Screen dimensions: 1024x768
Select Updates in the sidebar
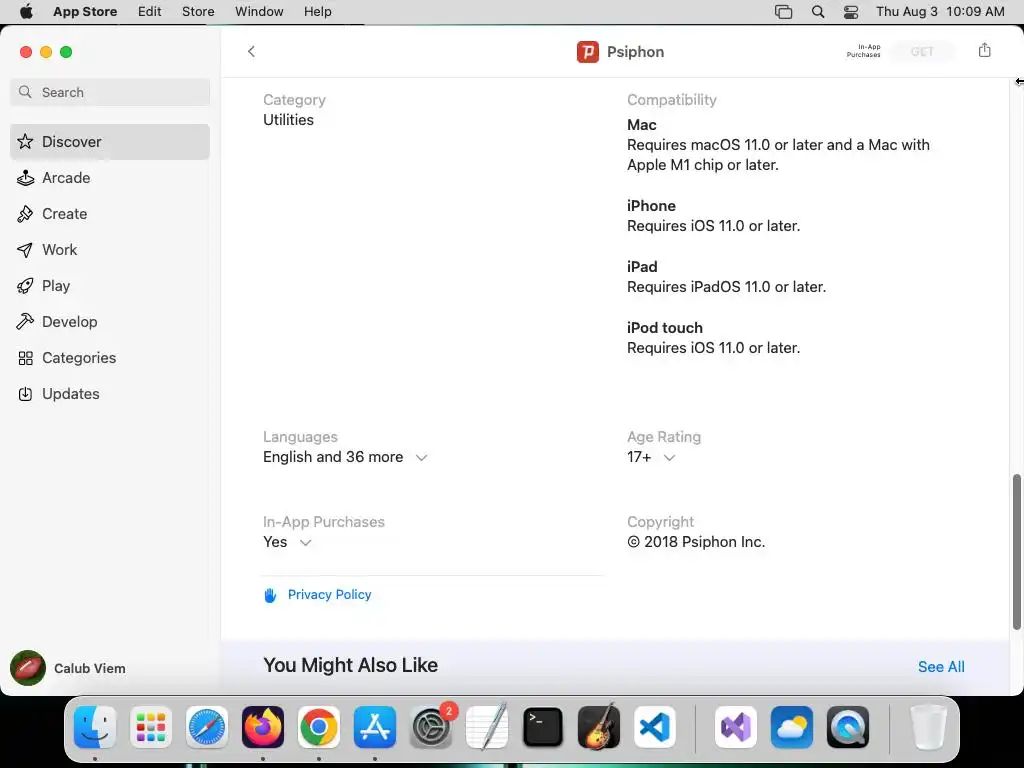pos(110,394)
